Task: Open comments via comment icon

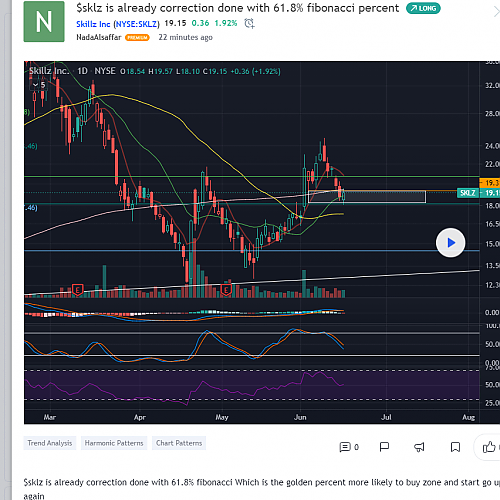Action: [345, 447]
